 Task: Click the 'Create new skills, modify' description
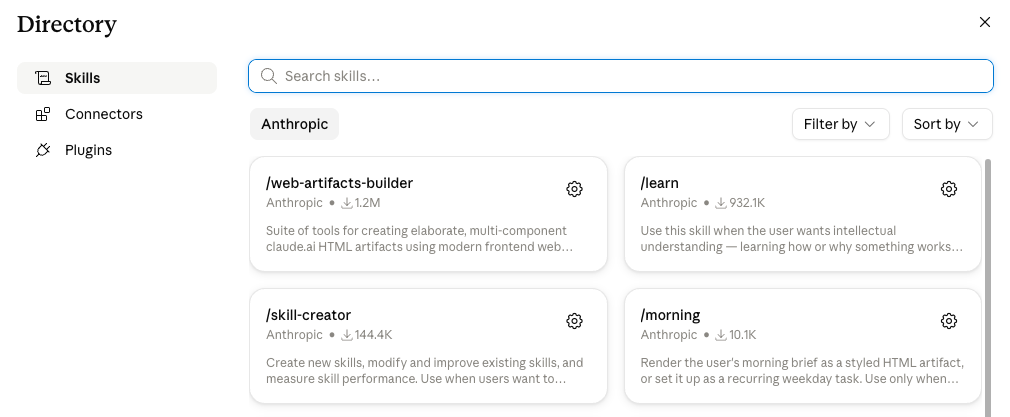click(x=424, y=371)
